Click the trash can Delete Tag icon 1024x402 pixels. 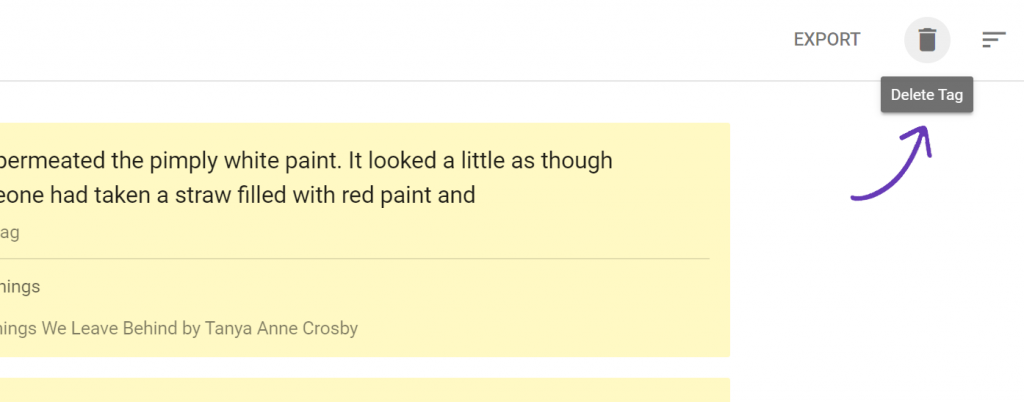click(x=927, y=40)
